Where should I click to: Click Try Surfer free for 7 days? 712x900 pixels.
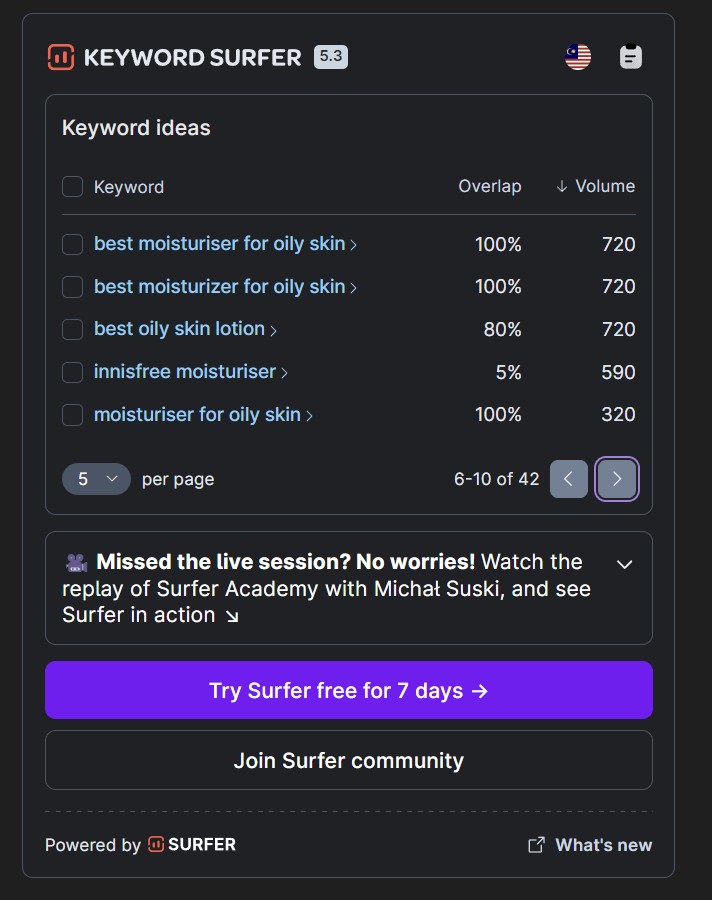pos(348,690)
